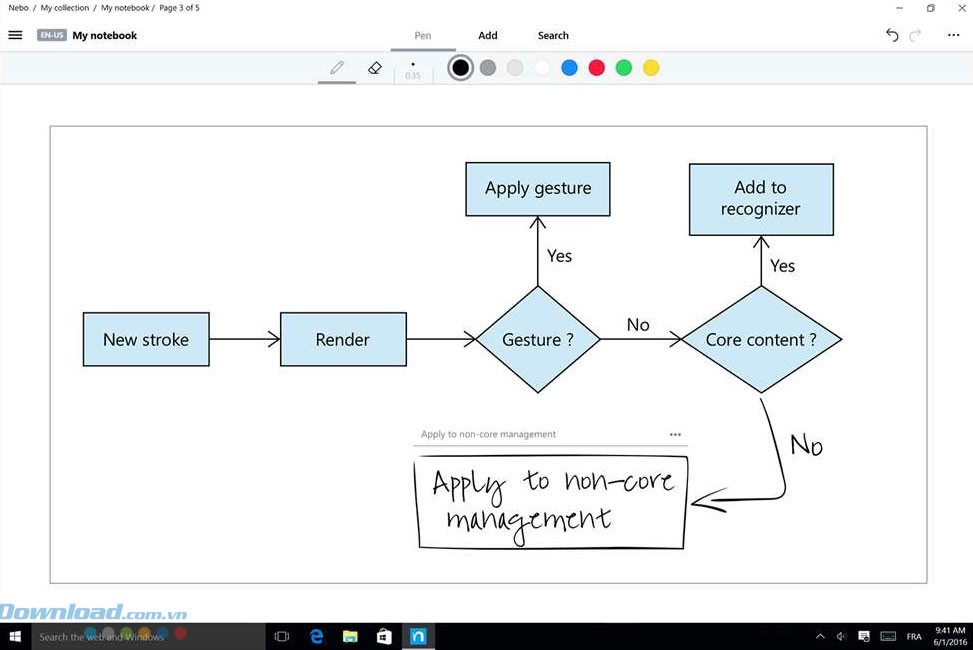
Task: Switch to the Search tab
Action: coord(553,35)
